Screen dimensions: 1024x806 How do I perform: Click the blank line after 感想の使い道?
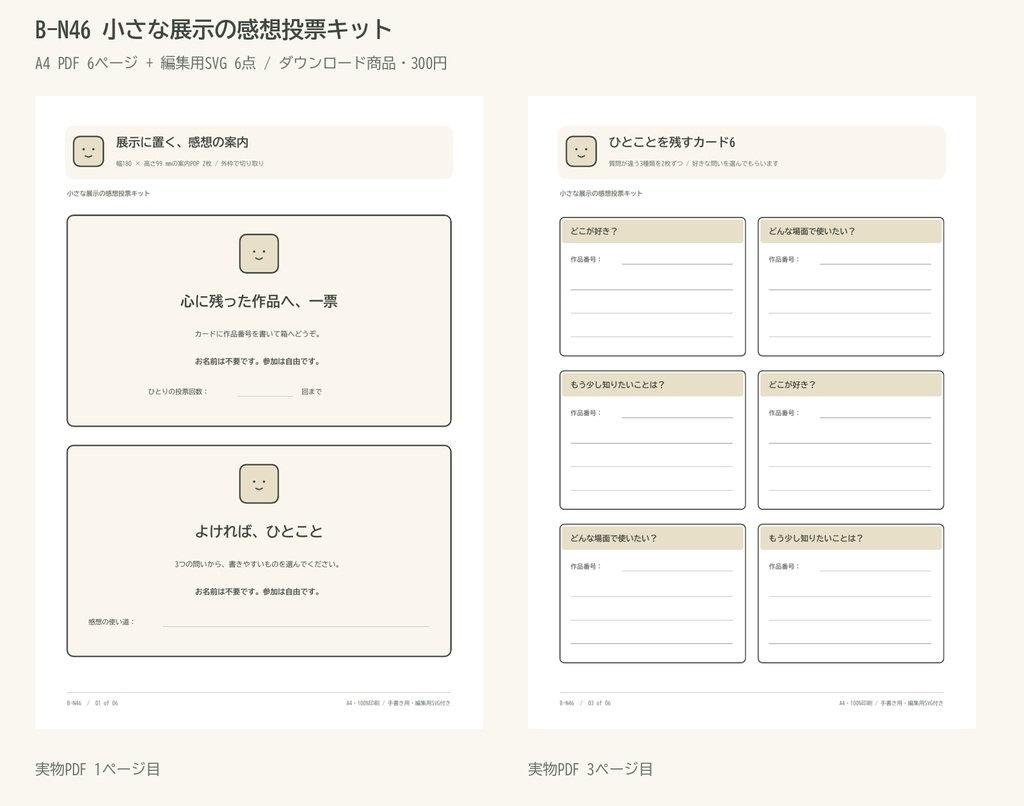296,625
